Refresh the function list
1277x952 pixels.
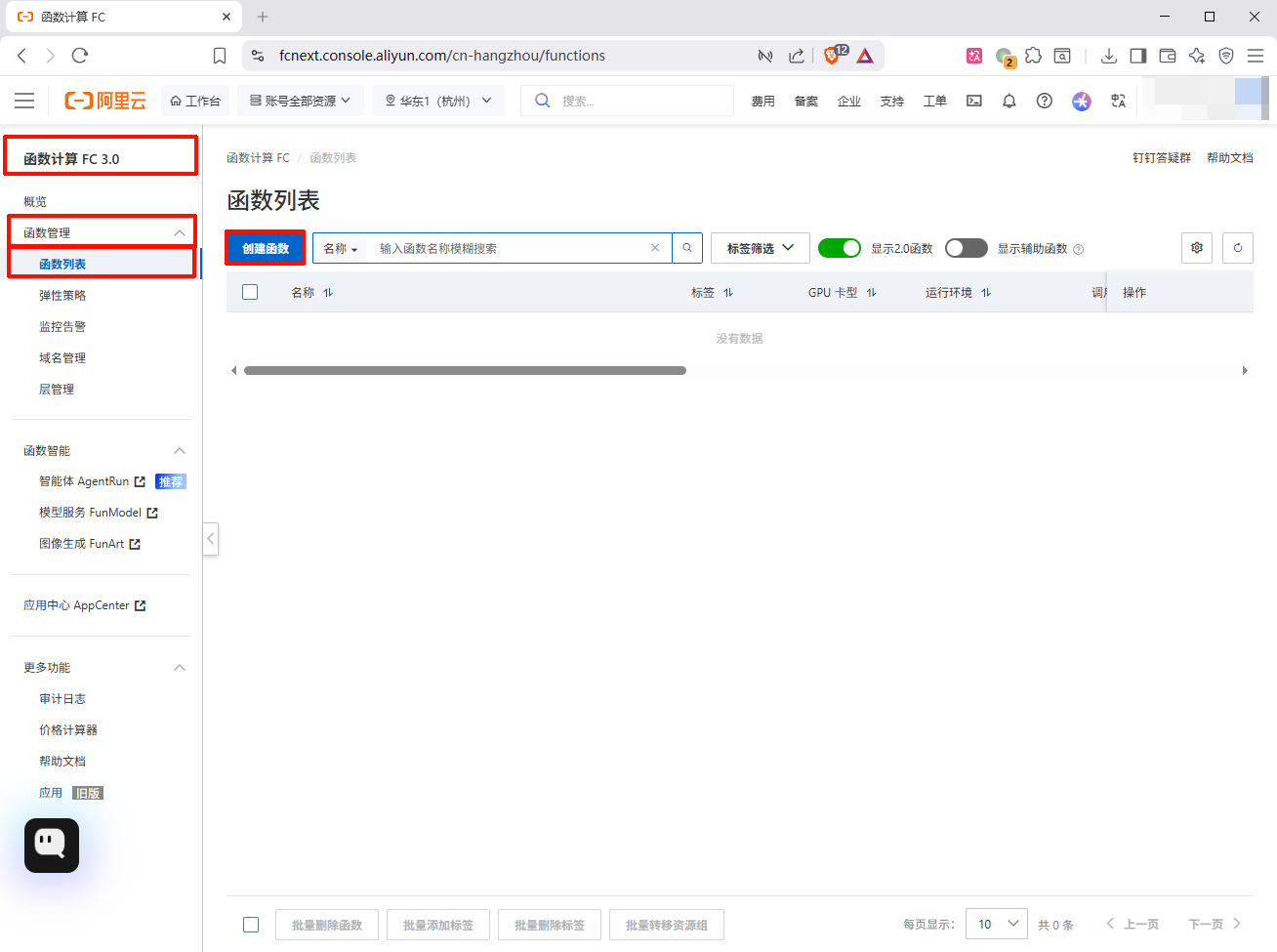tap(1237, 248)
